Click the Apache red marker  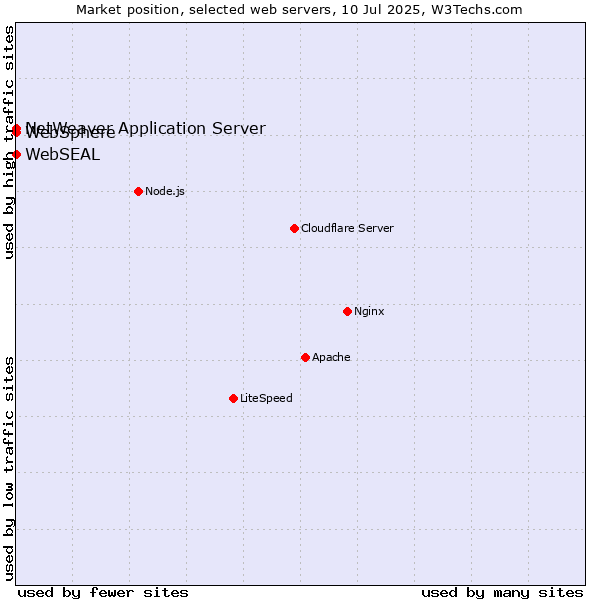pyautogui.click(x=305, y=357)
